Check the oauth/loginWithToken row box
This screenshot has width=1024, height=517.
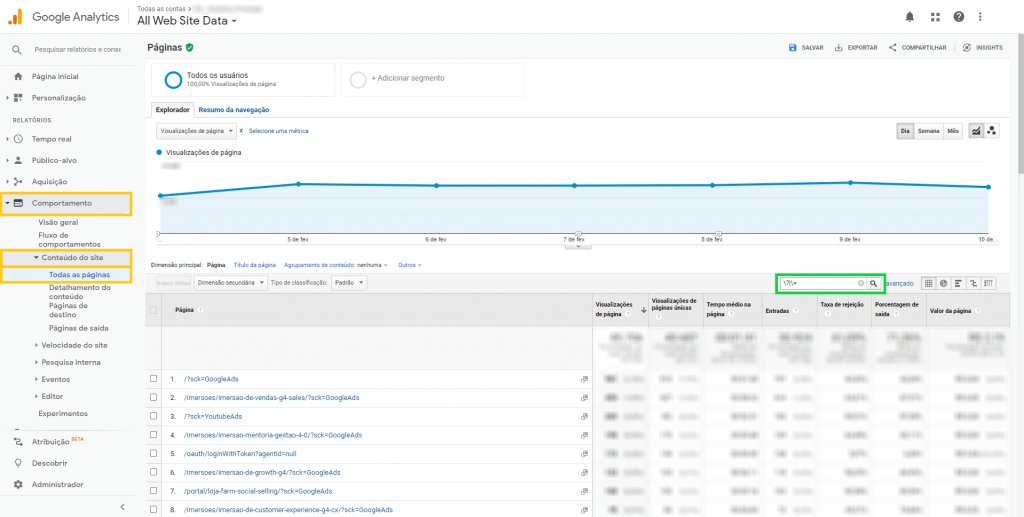tap(153, 453)
